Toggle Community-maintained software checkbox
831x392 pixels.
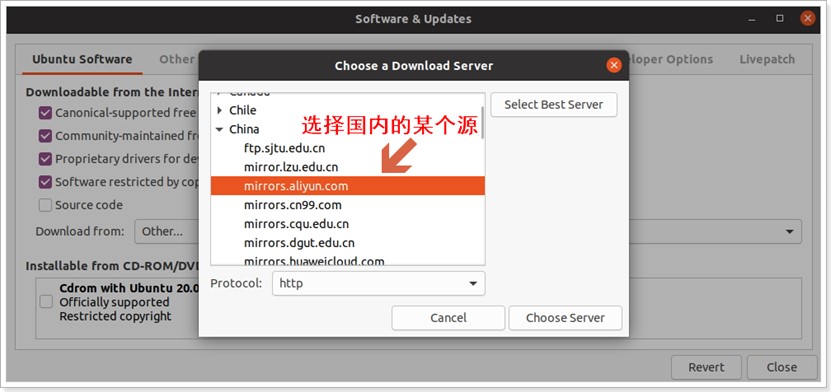[x=45, y=136]
